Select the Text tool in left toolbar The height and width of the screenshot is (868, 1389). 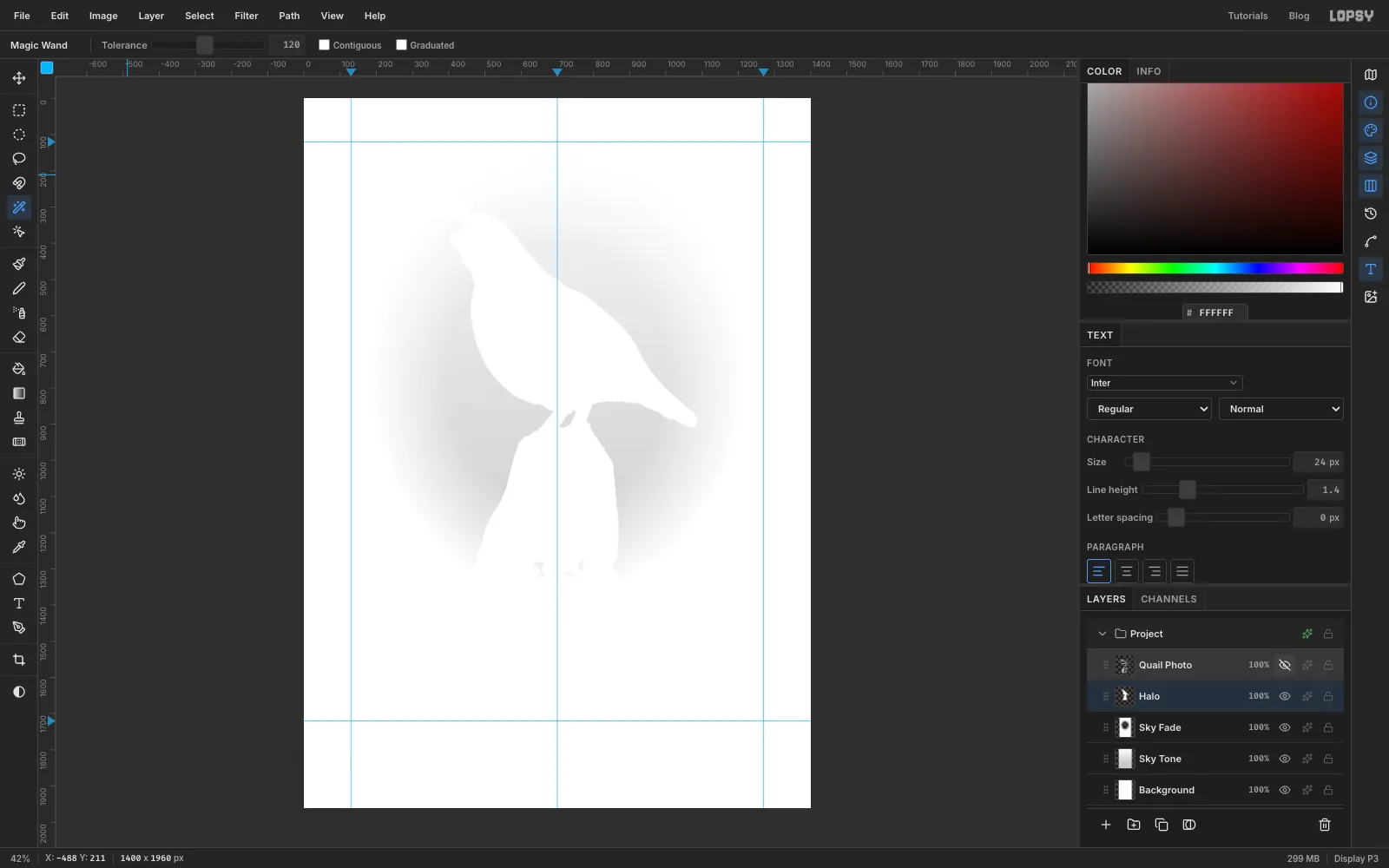(x=19, y=603)
